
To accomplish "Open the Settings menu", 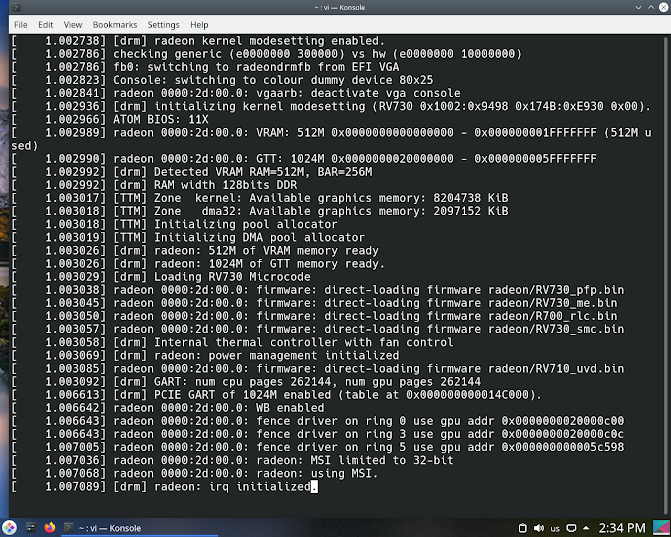I will click(x=163, y=25).
